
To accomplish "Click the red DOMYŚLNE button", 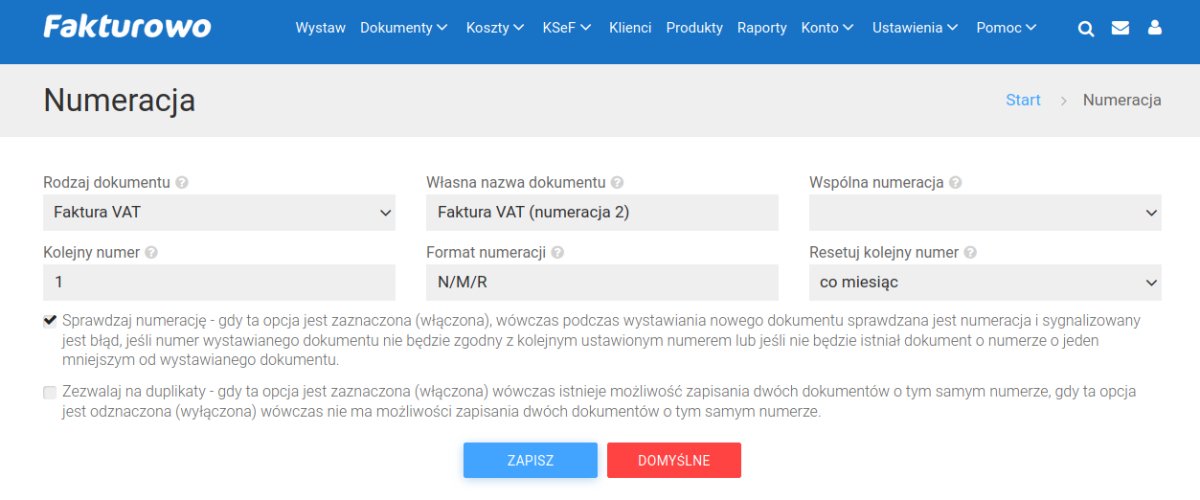I will point(674,460).
